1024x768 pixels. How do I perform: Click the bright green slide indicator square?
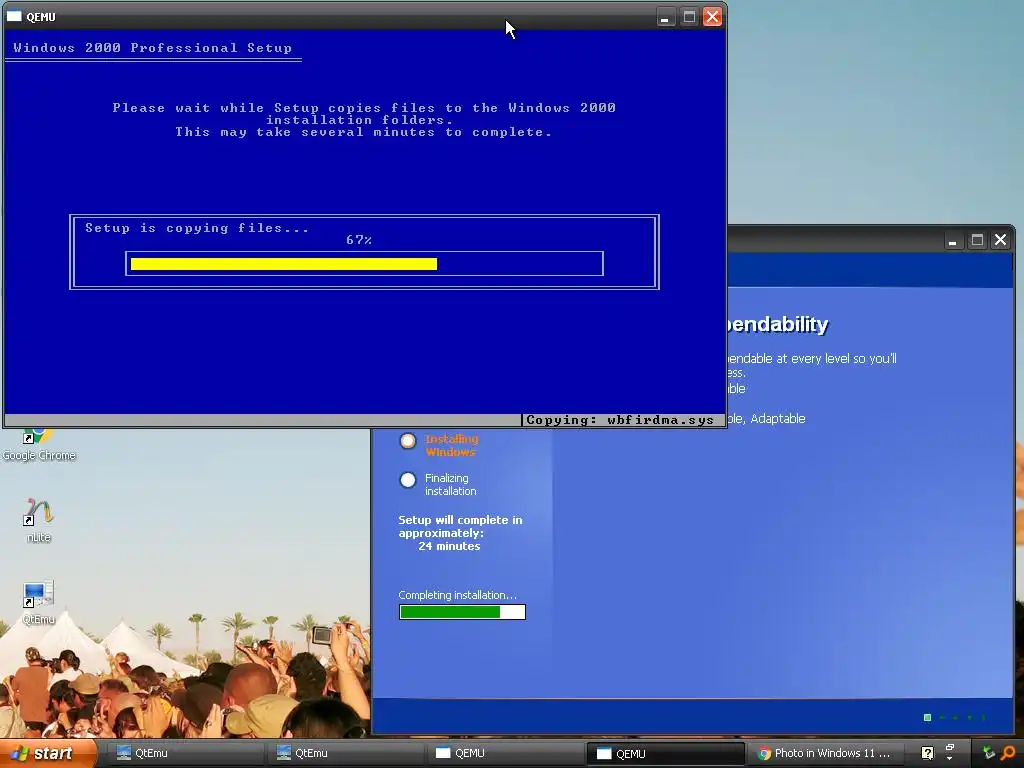[927, 718]
